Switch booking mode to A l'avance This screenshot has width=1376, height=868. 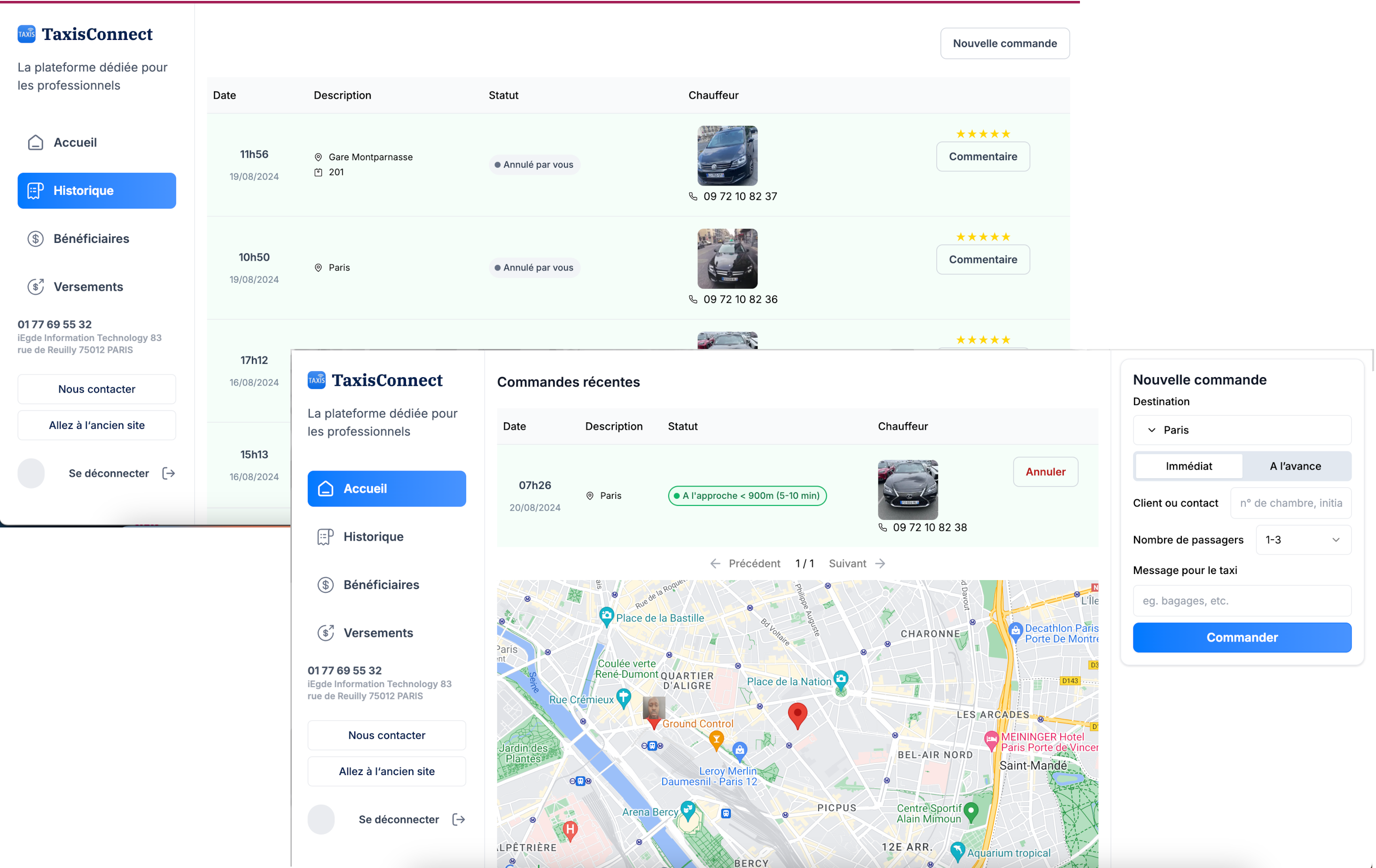click(x=1296, y=466)
